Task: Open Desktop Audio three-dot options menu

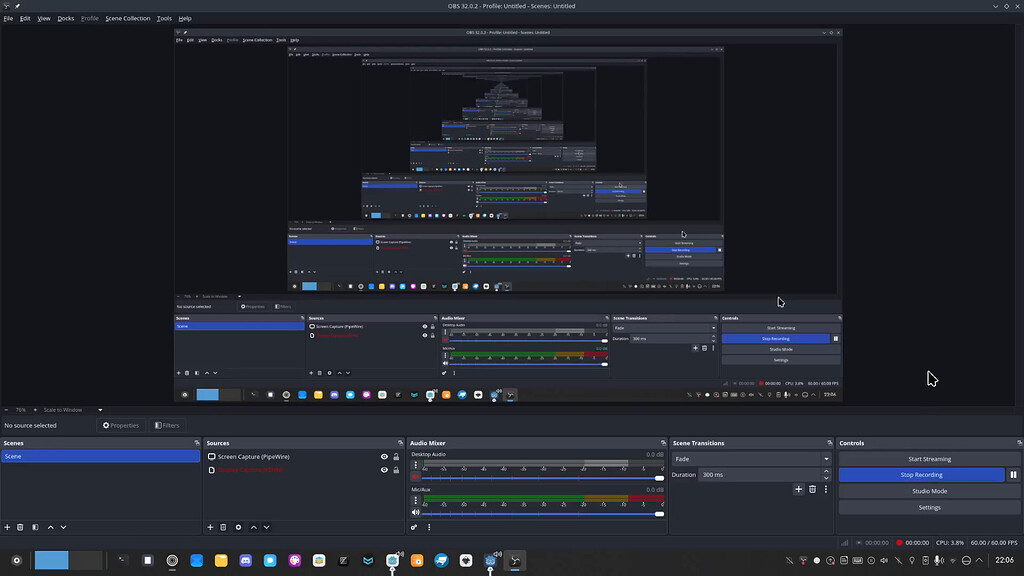Action: click(x=415, y=465)
